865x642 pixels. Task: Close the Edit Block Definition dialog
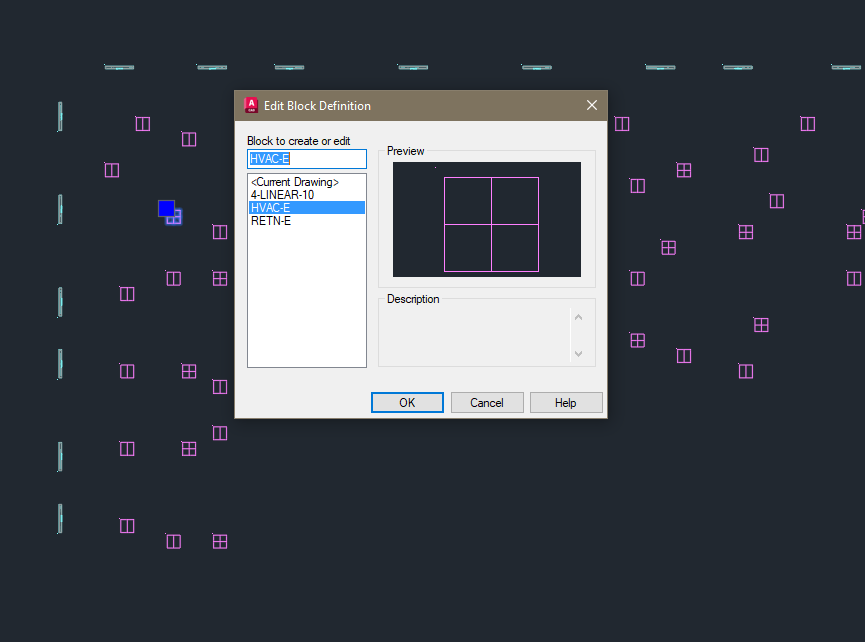pos(591,105)
